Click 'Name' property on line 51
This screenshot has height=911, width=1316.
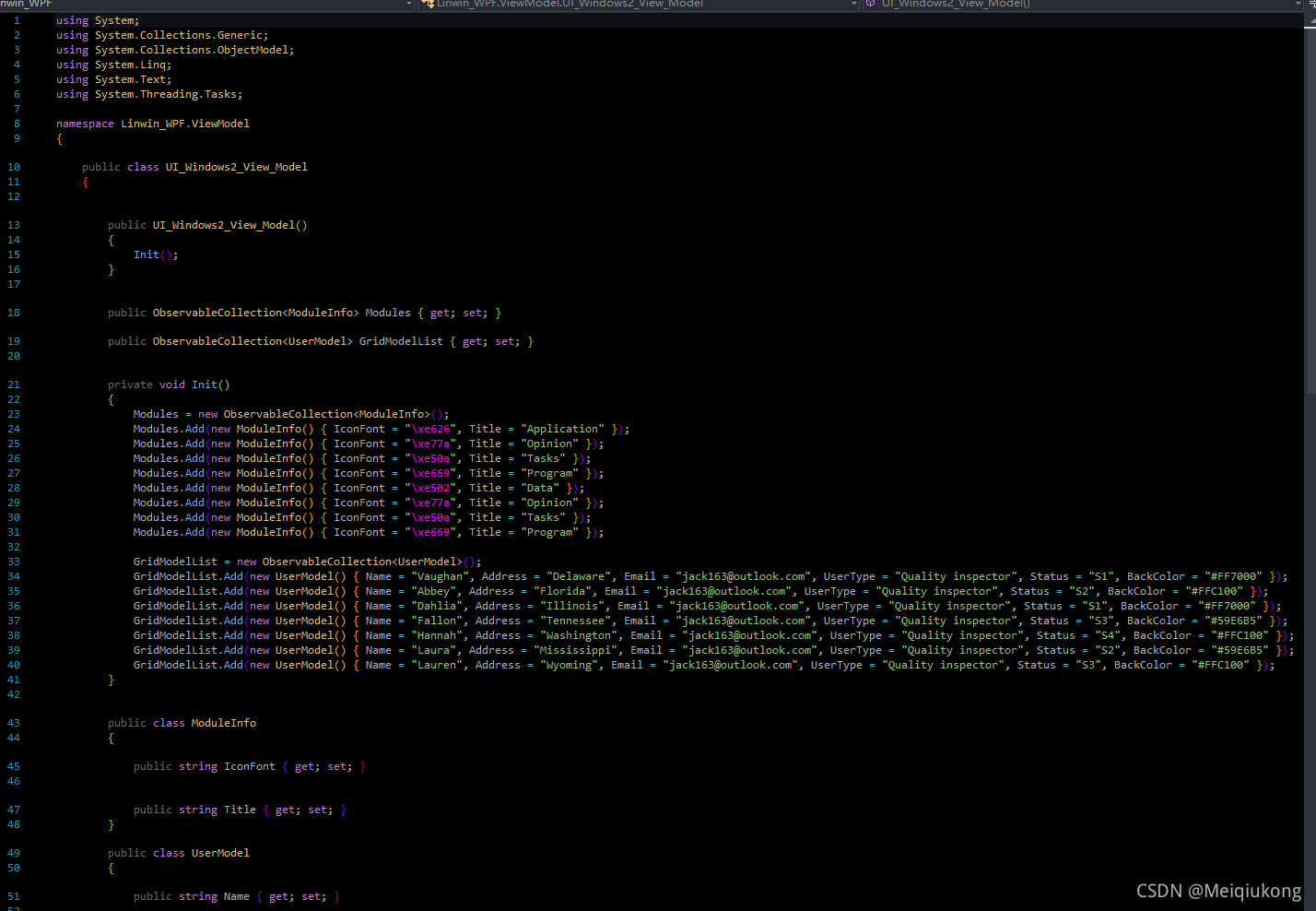237,896
